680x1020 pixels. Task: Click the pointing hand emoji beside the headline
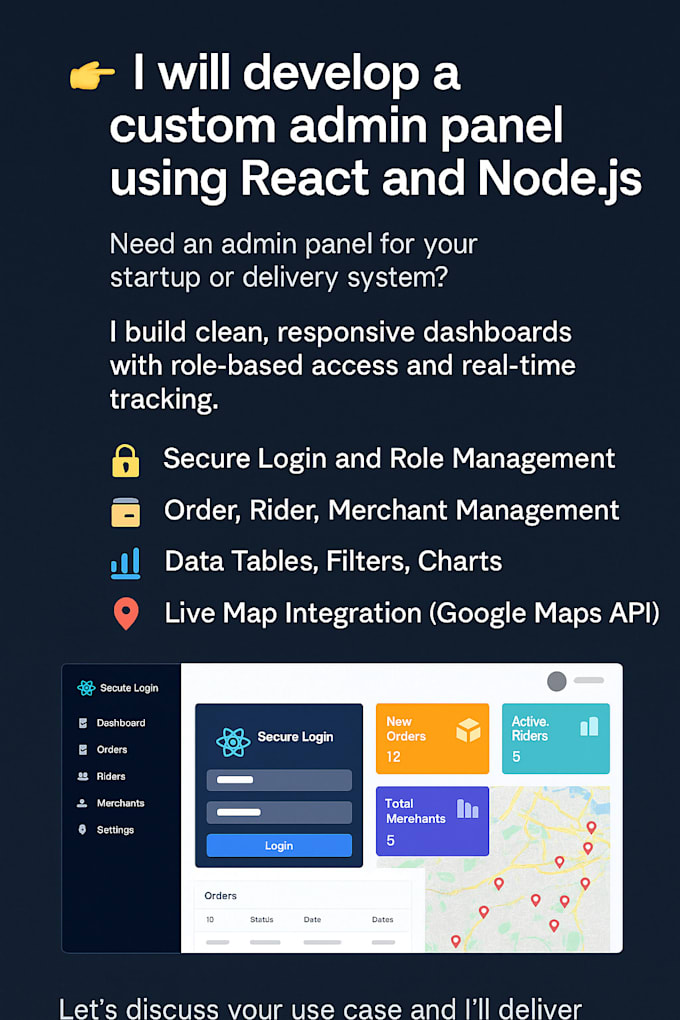point(92,75)
